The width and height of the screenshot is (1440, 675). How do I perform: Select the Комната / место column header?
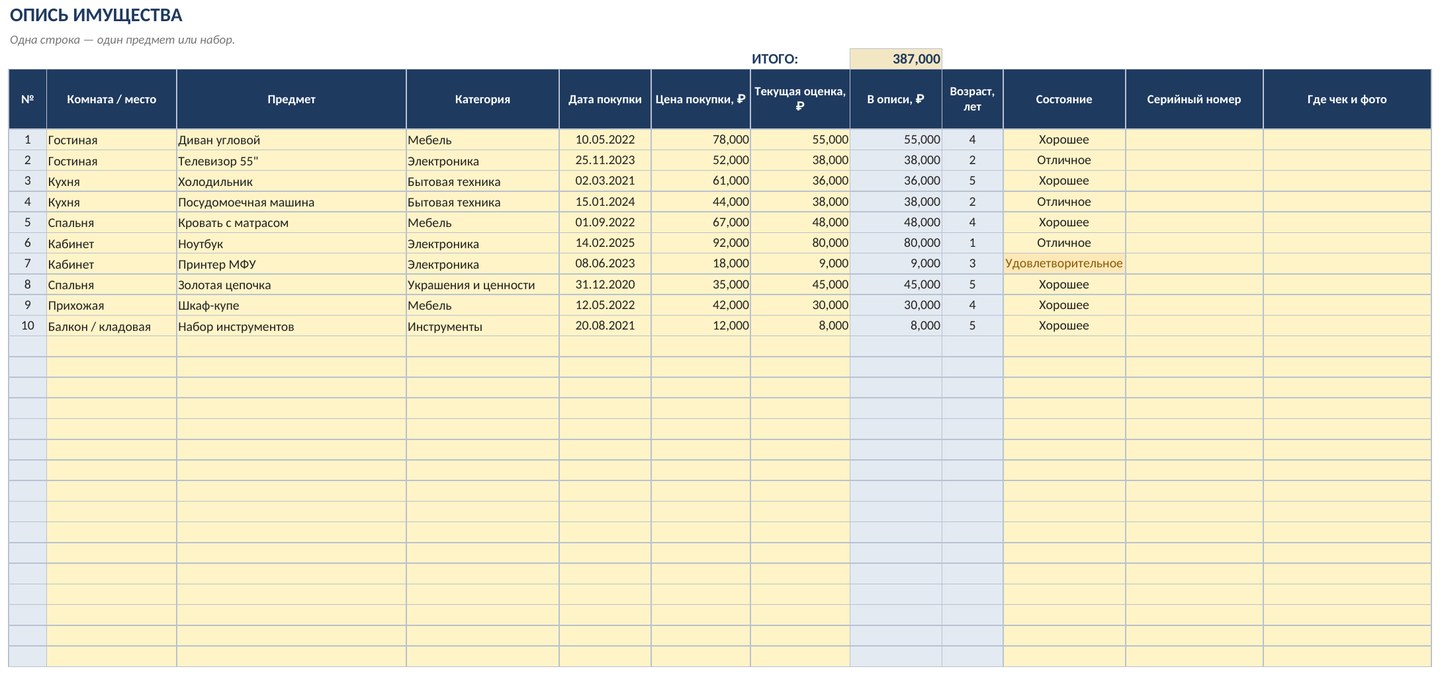tap(111, 99)
